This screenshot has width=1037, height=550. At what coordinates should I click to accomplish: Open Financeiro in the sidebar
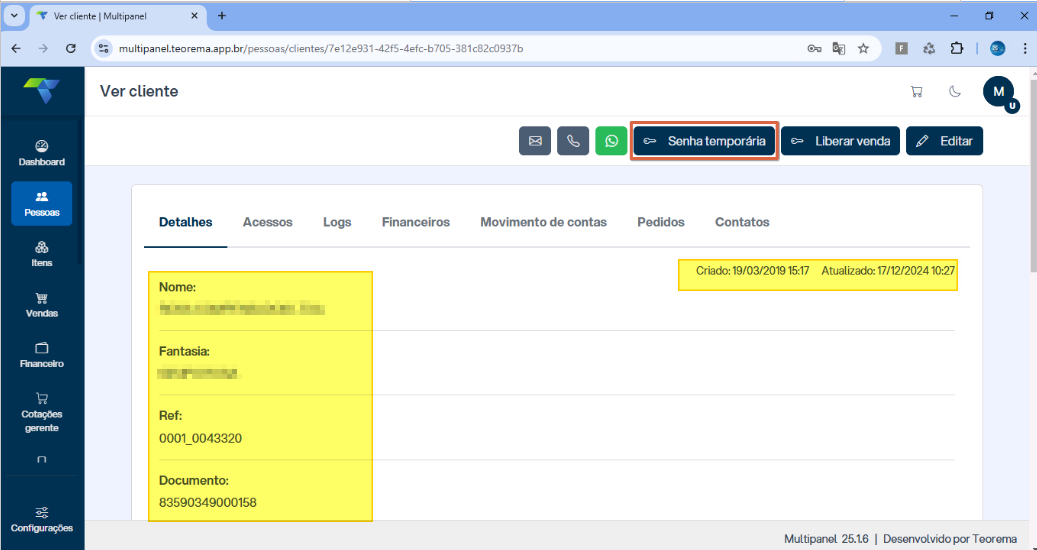(42, 355)
